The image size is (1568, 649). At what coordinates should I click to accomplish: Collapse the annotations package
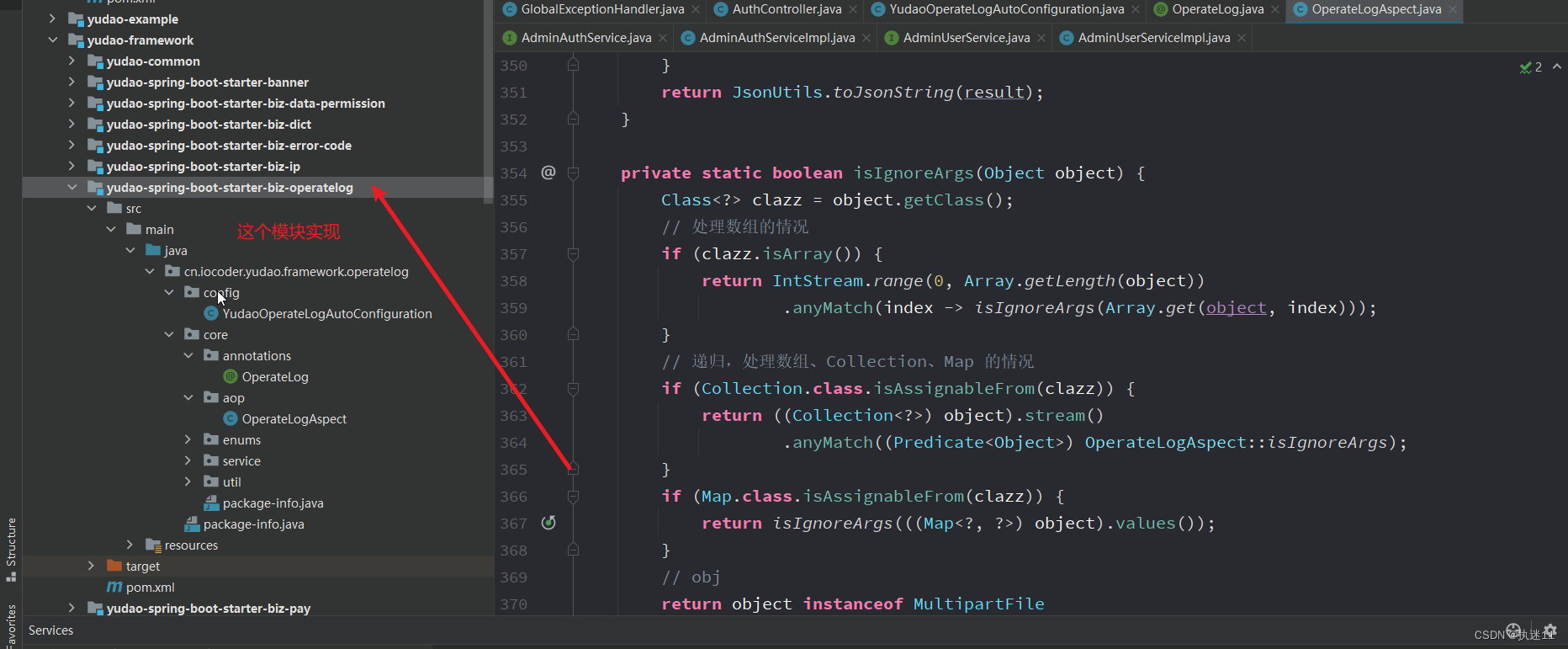(188, 355)
